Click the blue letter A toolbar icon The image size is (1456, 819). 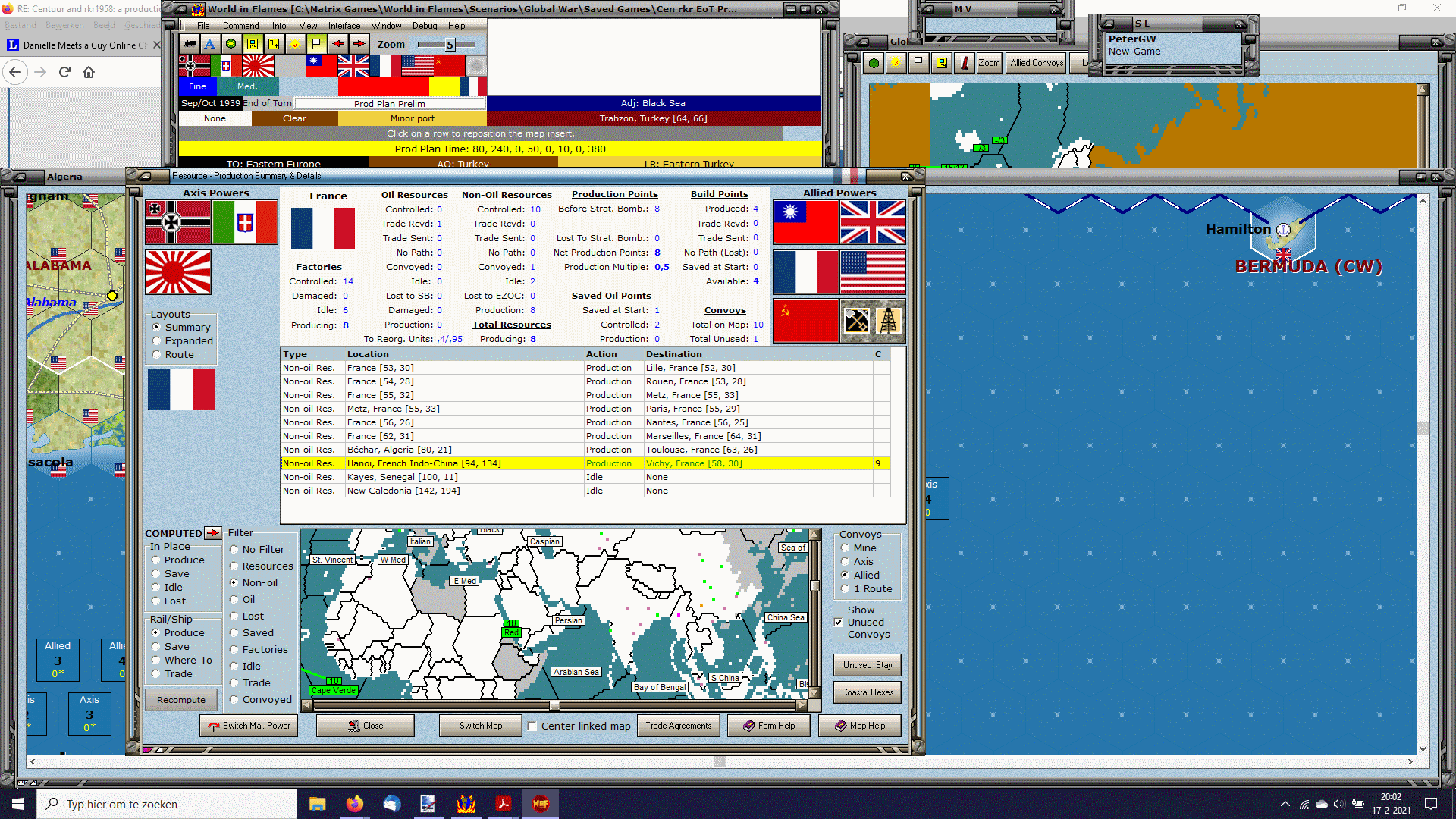[210, 44]
